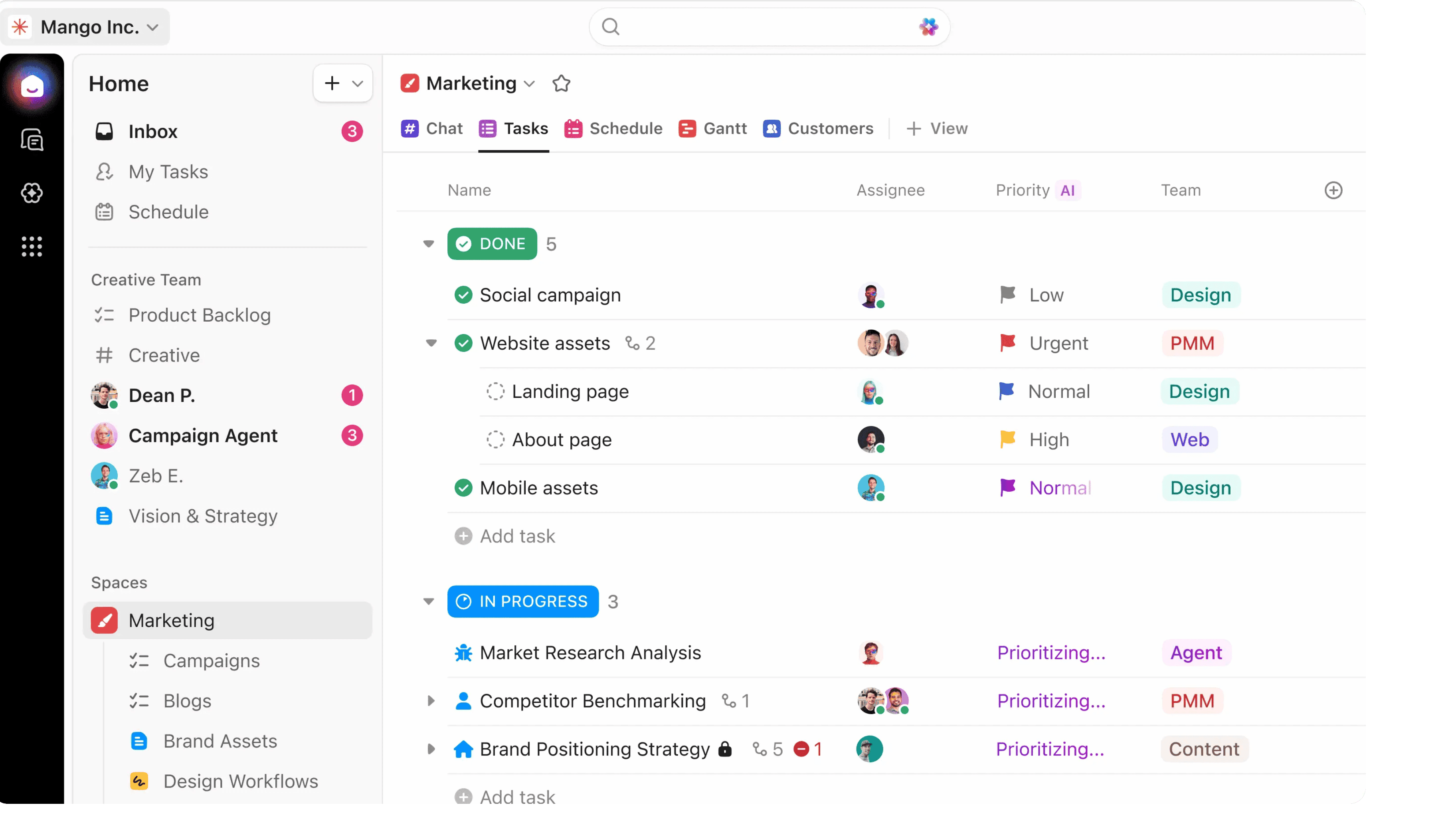Select the AI flower icon in sidebar
Viewport: 1456px width, 819px height.
coord(32,193)
